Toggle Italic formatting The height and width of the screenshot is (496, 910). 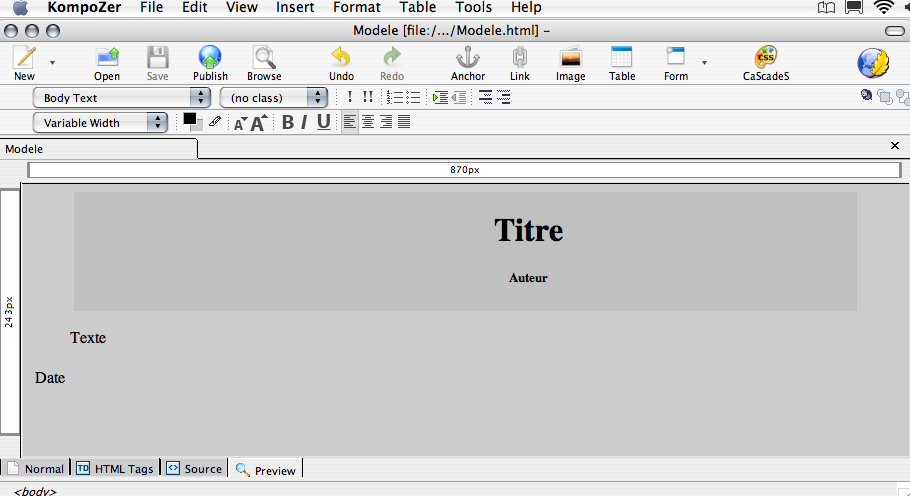[304, 122]
